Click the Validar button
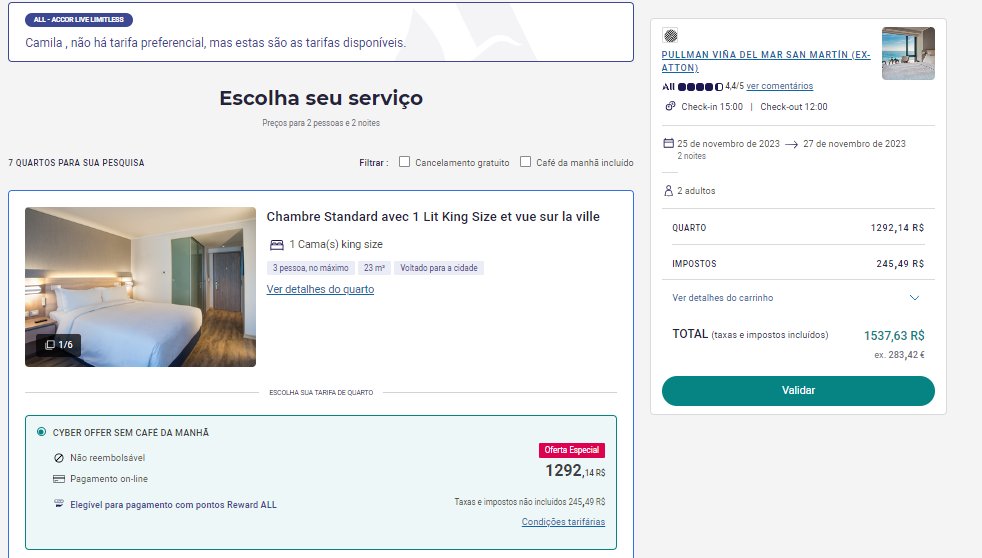 pos(798,391)
